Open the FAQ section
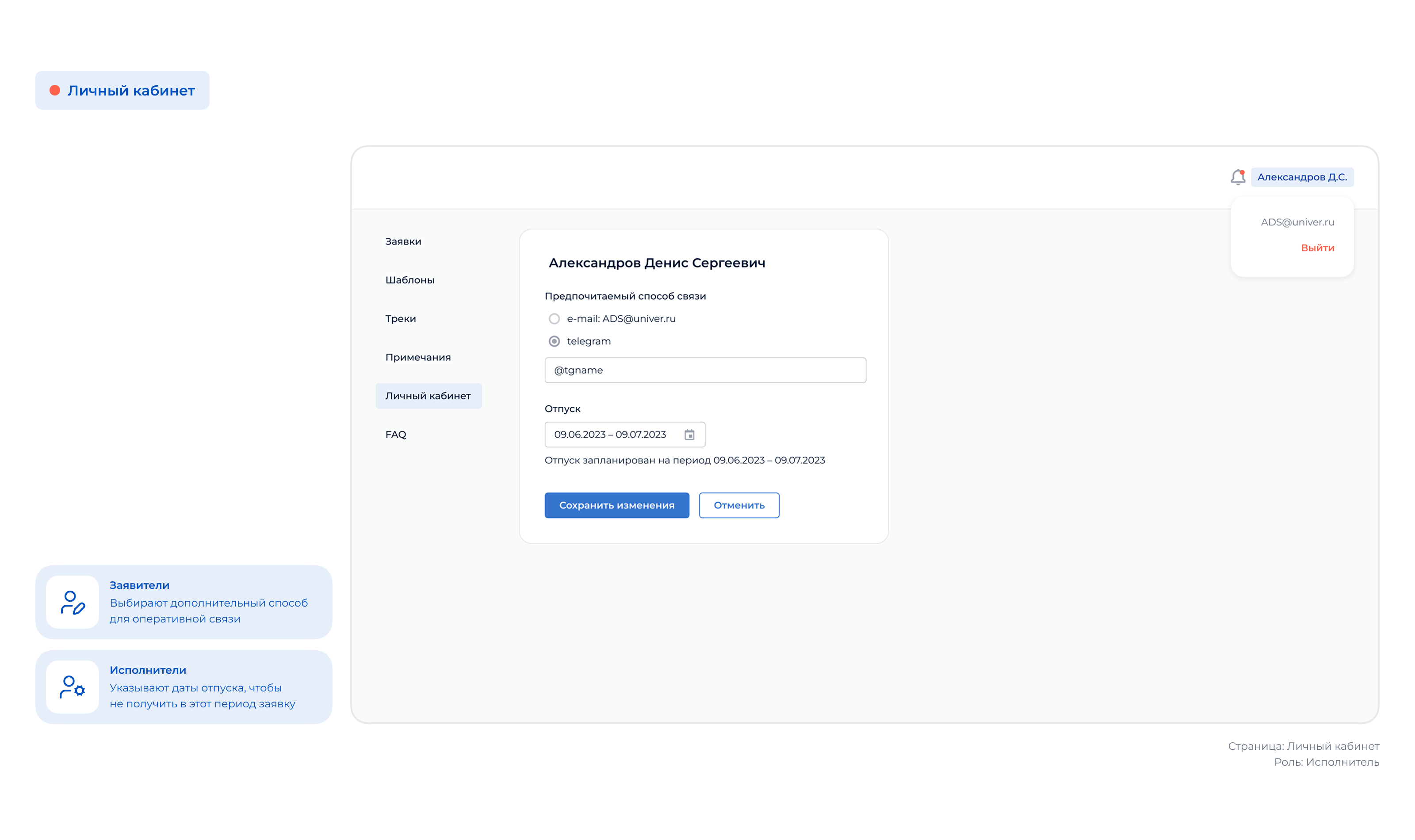The width and height of the screenshot is (1415, 840). pos(396,434)
